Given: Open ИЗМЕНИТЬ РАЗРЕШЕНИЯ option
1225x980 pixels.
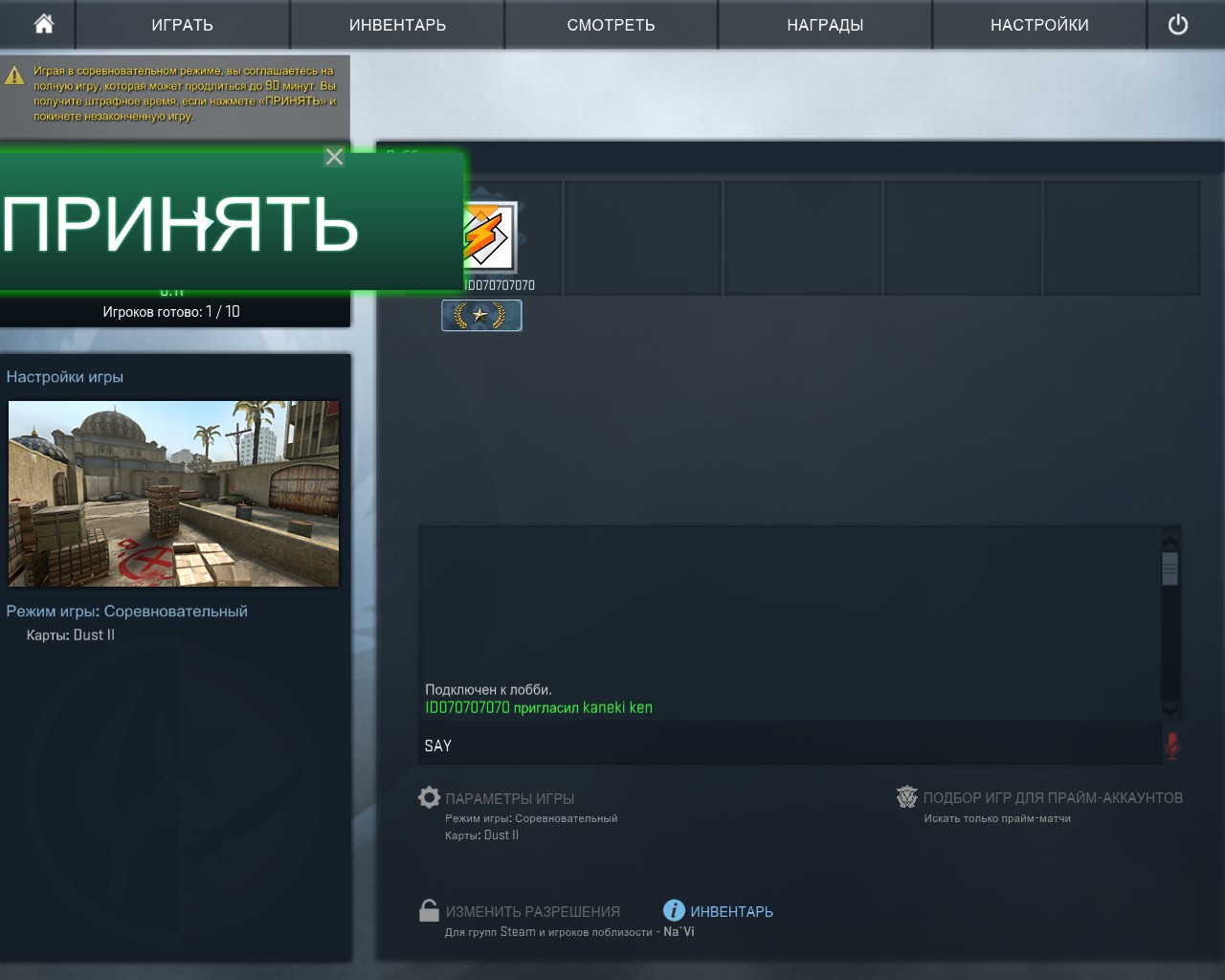Looking at the screenshot, I should pos(533,912).
